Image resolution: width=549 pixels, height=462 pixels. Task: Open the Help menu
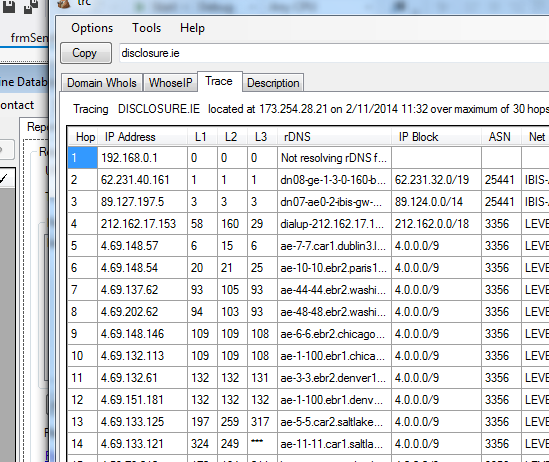(x=192, y=28)
